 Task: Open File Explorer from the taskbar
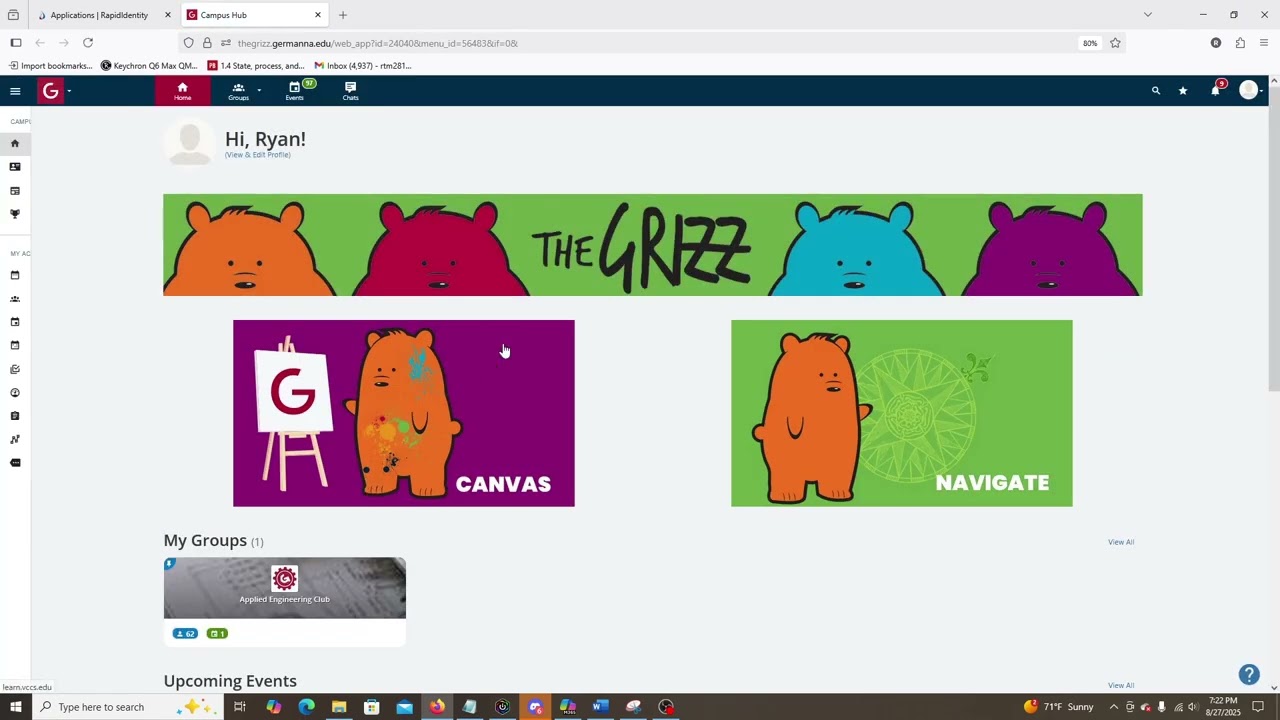click(339, 707)
